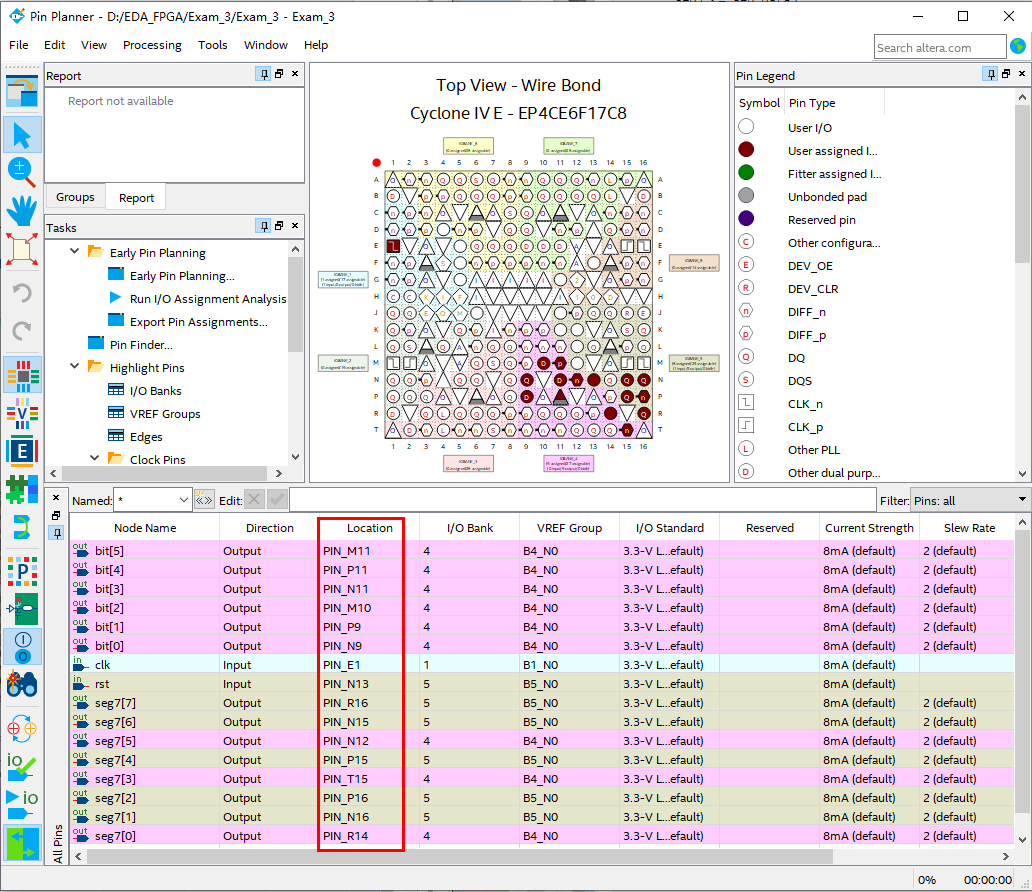Click the pin table scroll-up arrow
This screenshot has height=892, width=1032.
click(1022, 523)
